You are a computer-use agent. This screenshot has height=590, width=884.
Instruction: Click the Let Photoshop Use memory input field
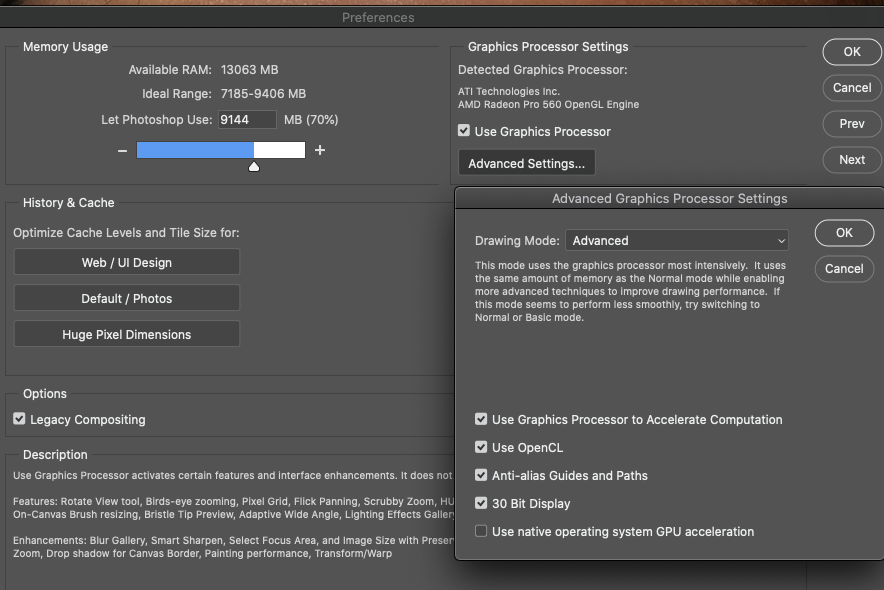247,118
